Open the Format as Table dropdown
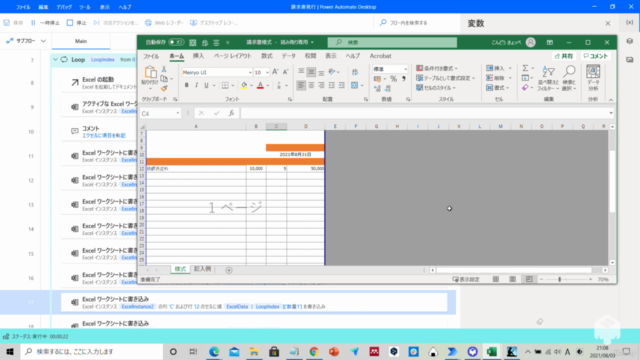The image size is (640, 360). [x=446, y=78]
